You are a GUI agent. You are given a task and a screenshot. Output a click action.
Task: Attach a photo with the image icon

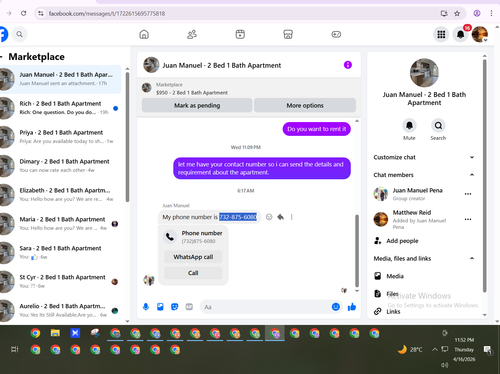160,307
